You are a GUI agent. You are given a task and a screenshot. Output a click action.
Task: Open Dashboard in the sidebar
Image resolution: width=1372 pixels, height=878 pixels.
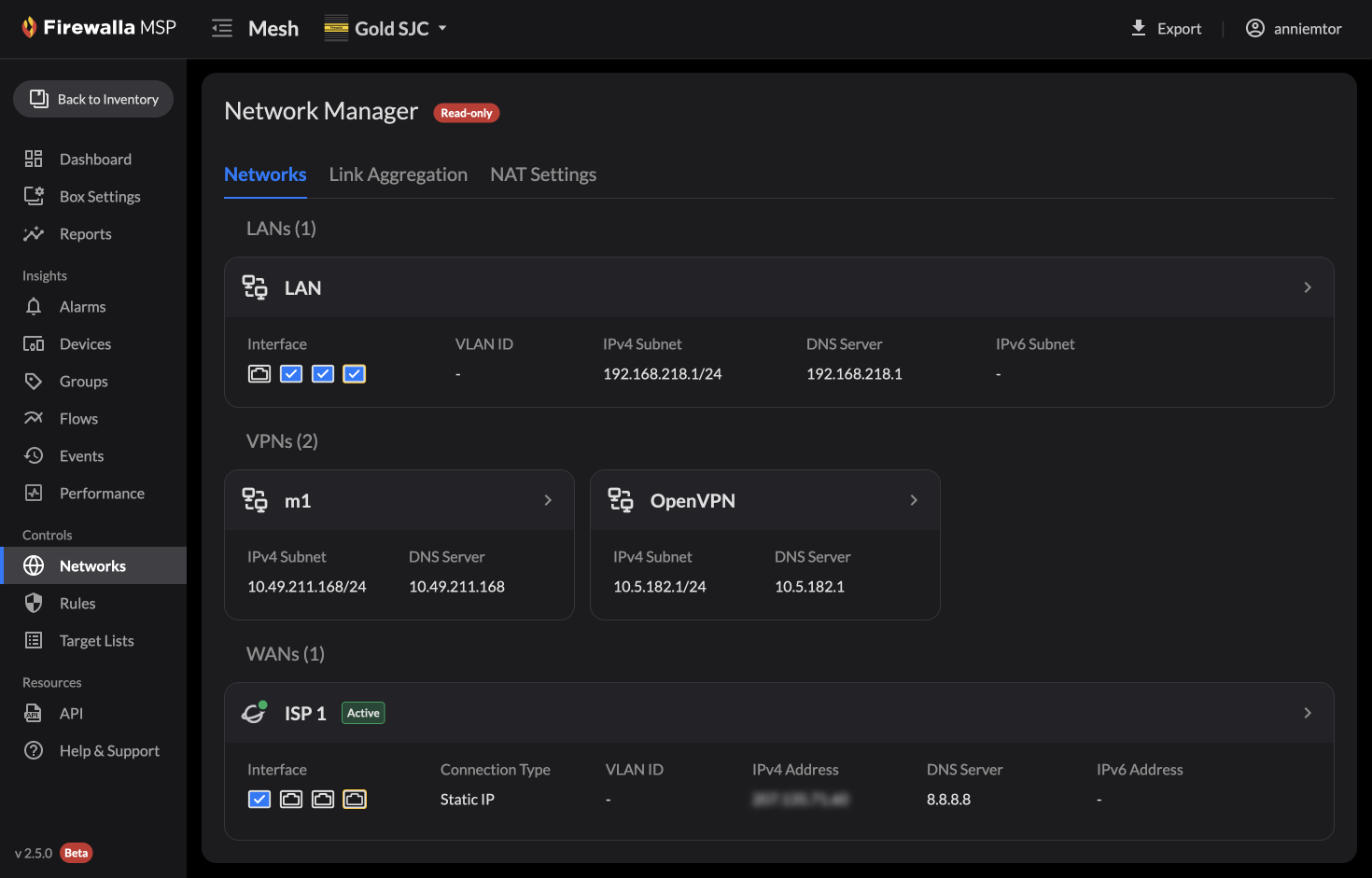click(x=95, y=160)
